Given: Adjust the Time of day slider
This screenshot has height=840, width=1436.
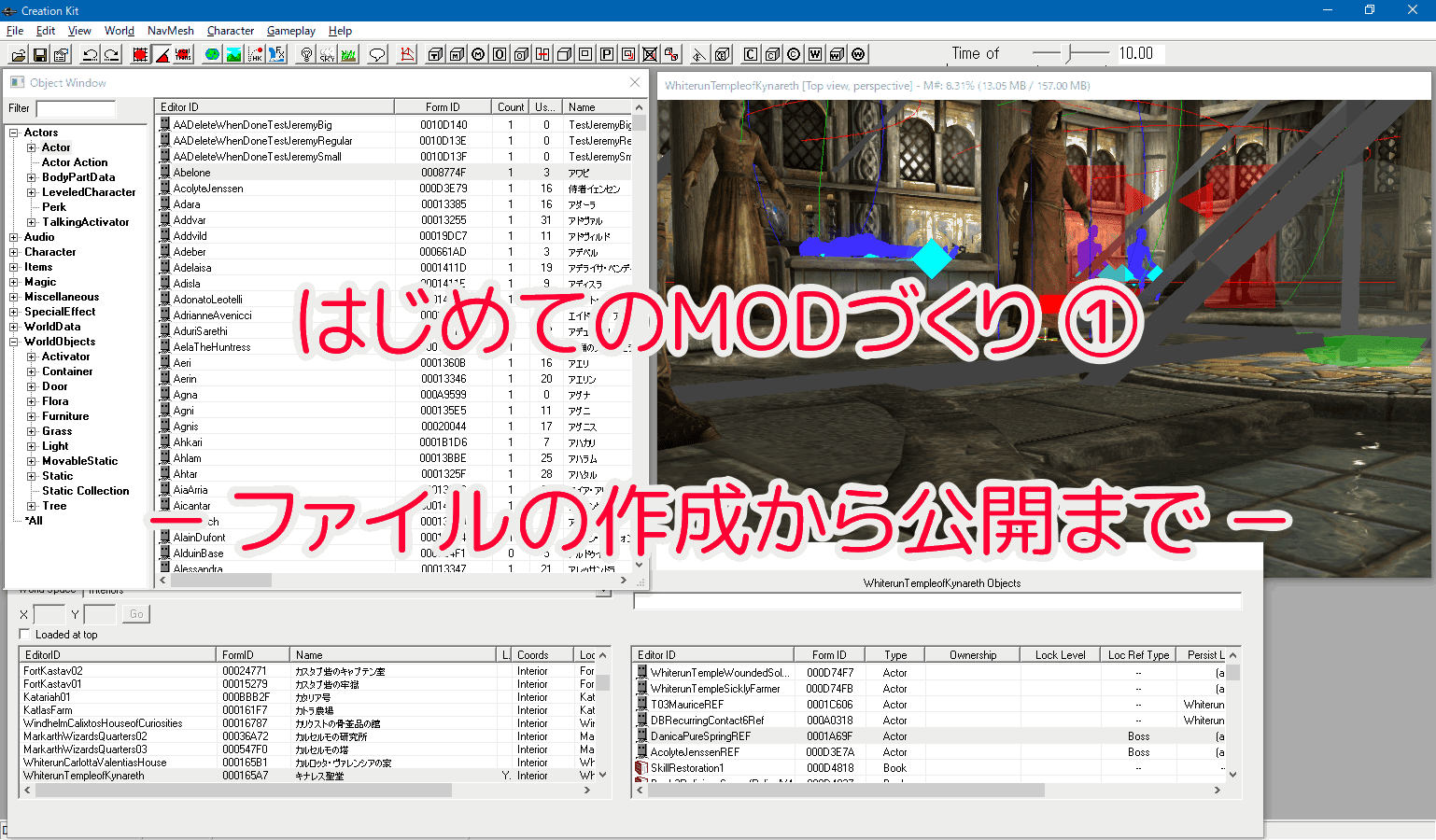Looking at the screenshot, I should 1069,54.
